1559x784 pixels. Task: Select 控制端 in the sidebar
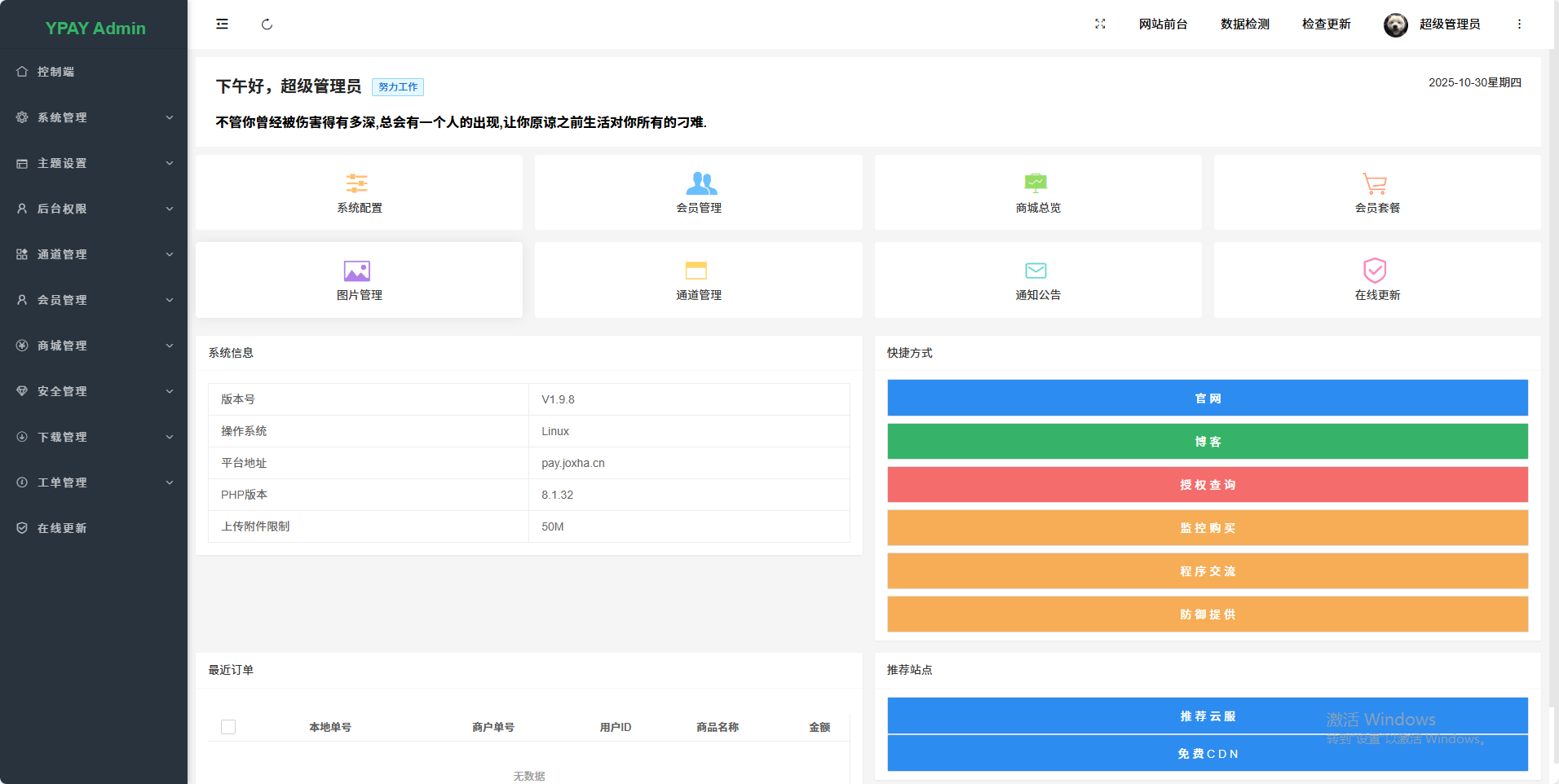[55, 72]
